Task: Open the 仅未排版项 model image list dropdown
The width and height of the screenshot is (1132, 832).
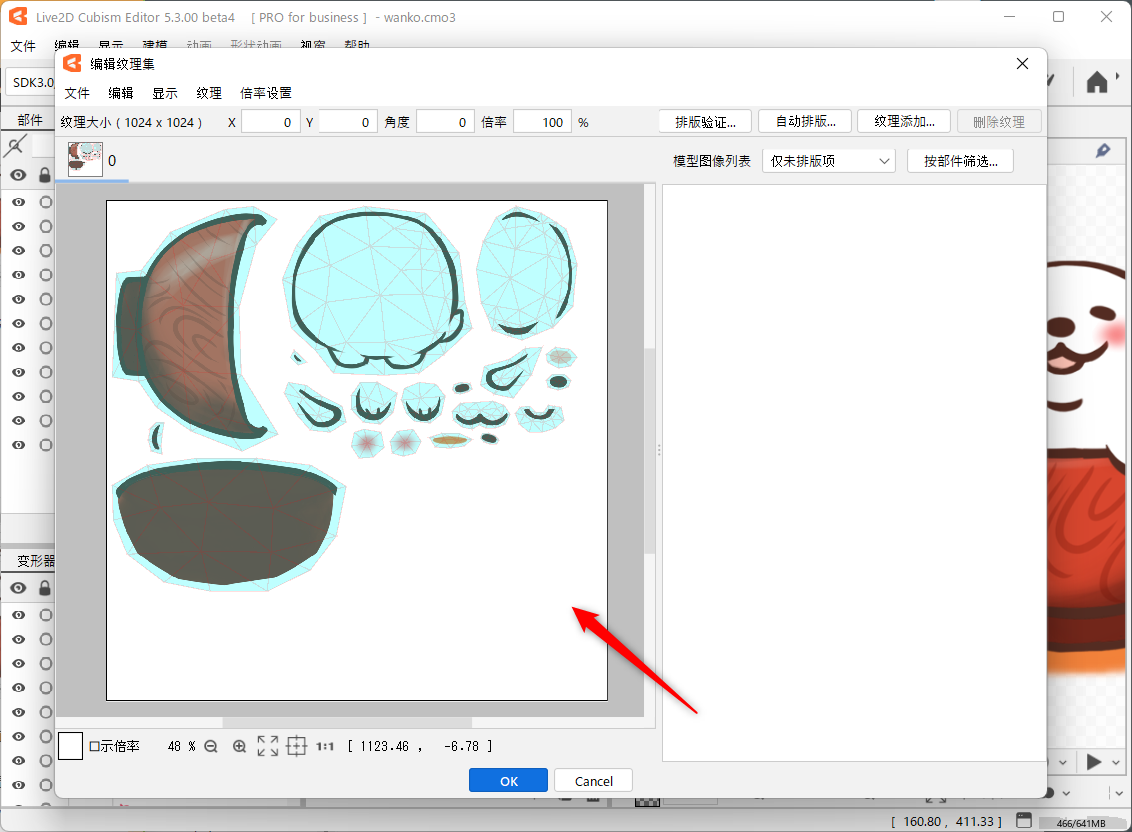Action: [x=828, y=161]
